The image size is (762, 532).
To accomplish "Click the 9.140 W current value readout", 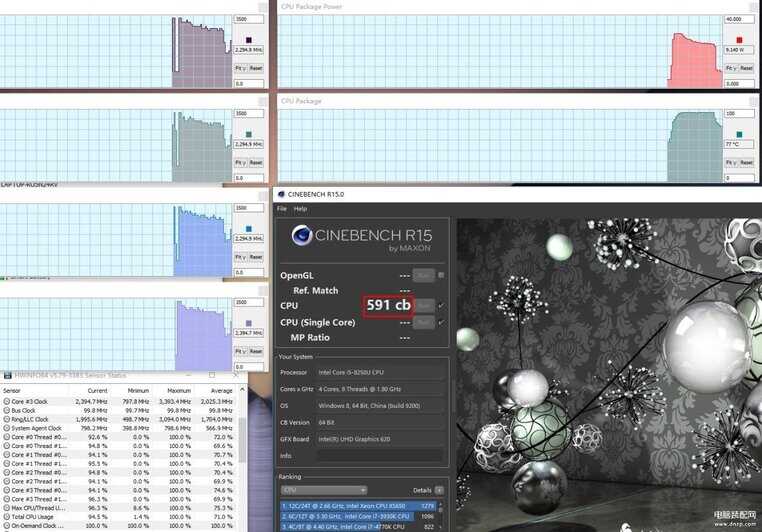I will [739, 50].
